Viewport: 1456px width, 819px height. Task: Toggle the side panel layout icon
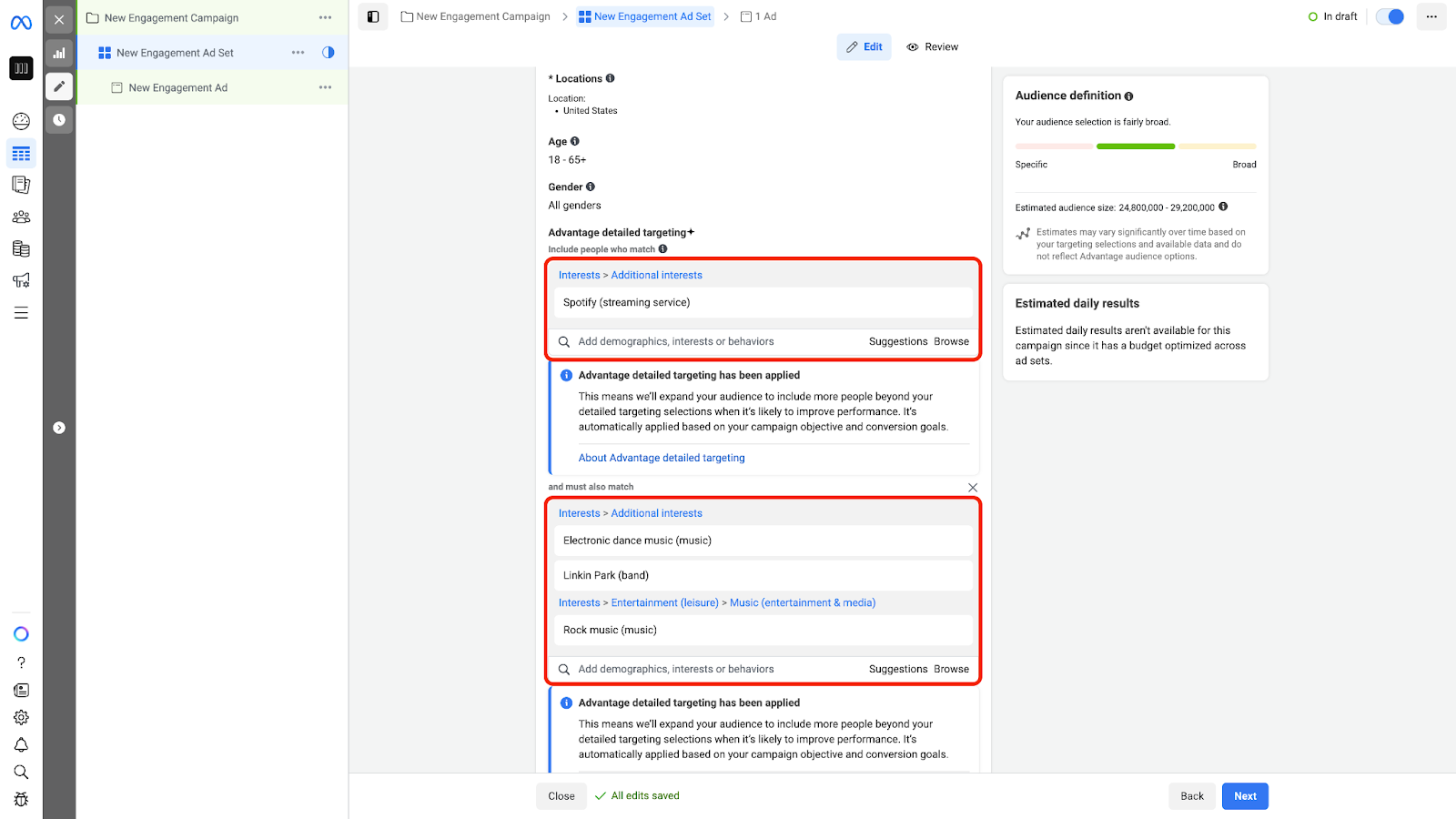tap(373, 16)
